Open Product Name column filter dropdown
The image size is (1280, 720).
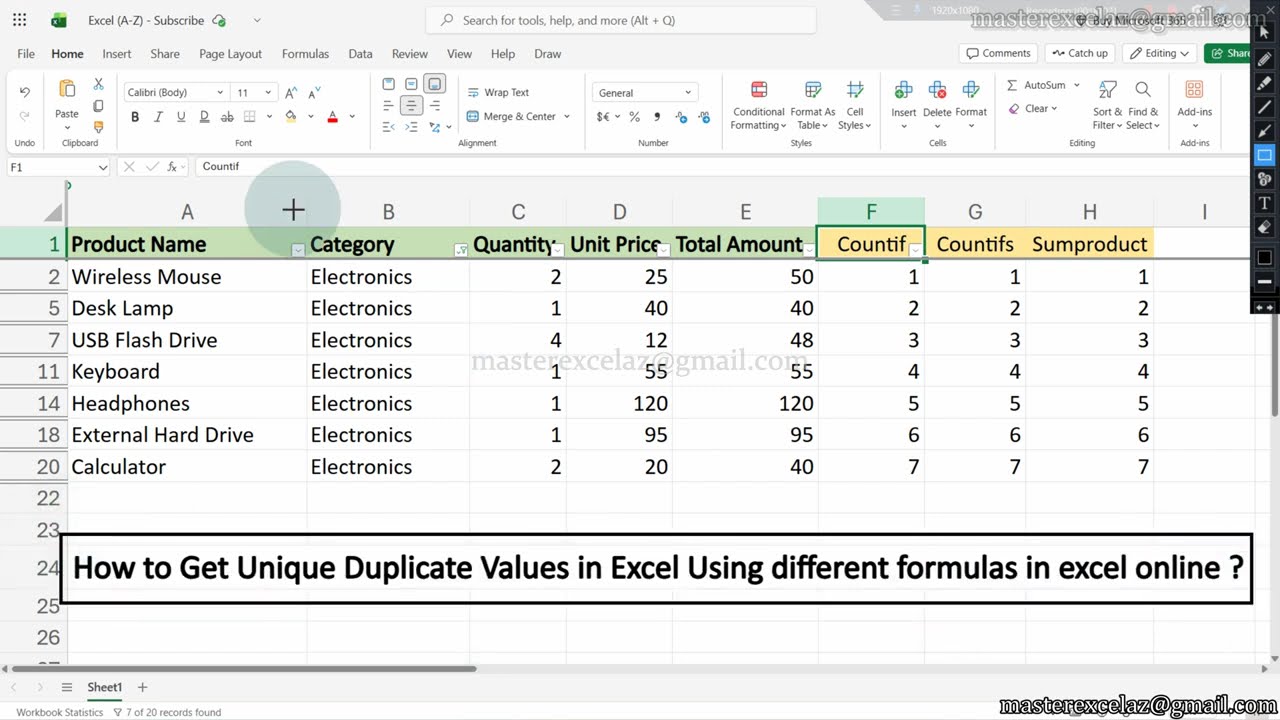pyautogui.click(x=298, y=250)
